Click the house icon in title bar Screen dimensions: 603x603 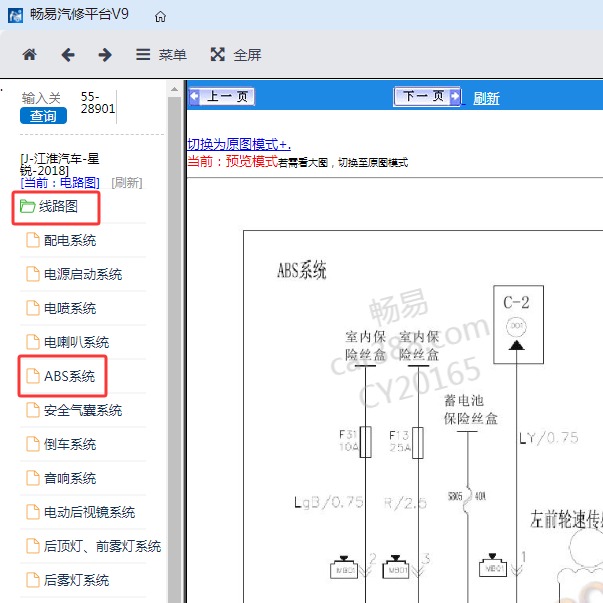[160, 17]
